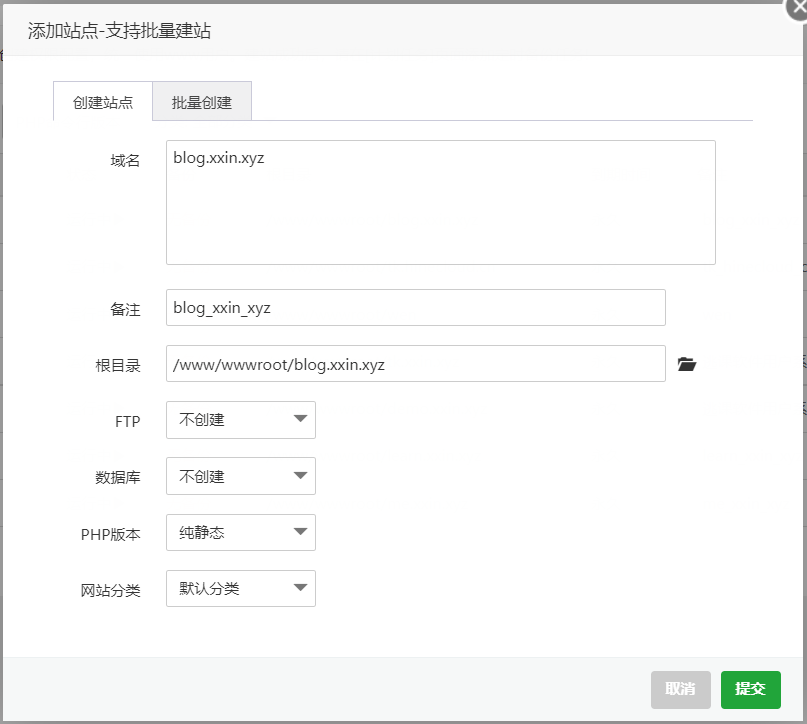Open the 批量创建 tab

pos(201,102)
